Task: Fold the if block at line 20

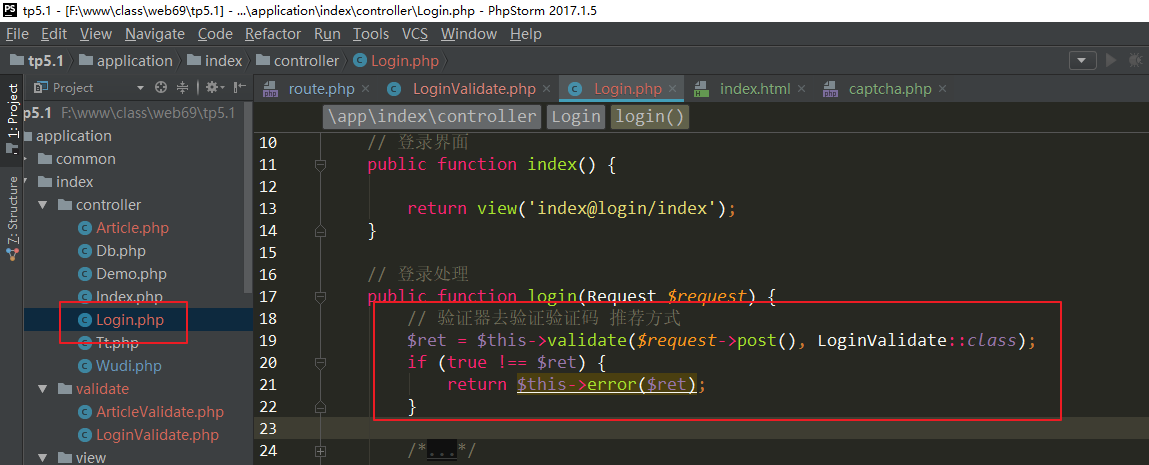Action: pos(319,363)
